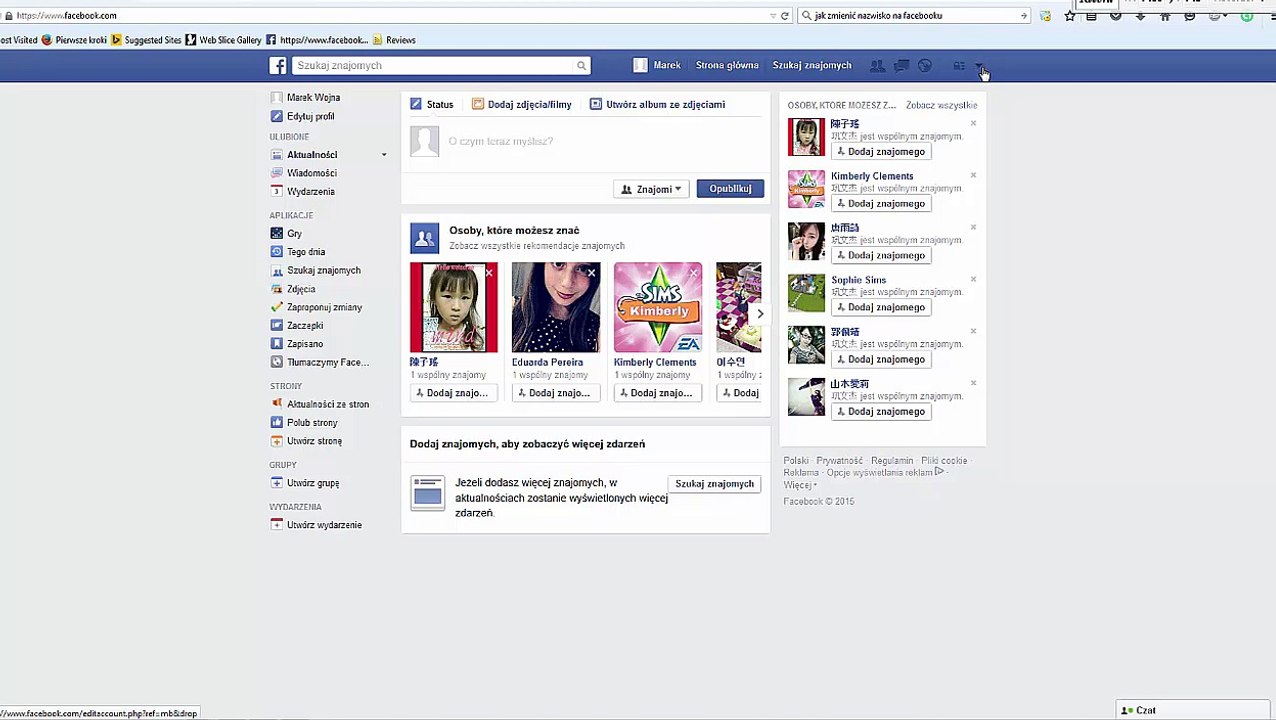Click the Aktualności ze stron icon
The image size is (1276, 720).
tap(277, 404)
